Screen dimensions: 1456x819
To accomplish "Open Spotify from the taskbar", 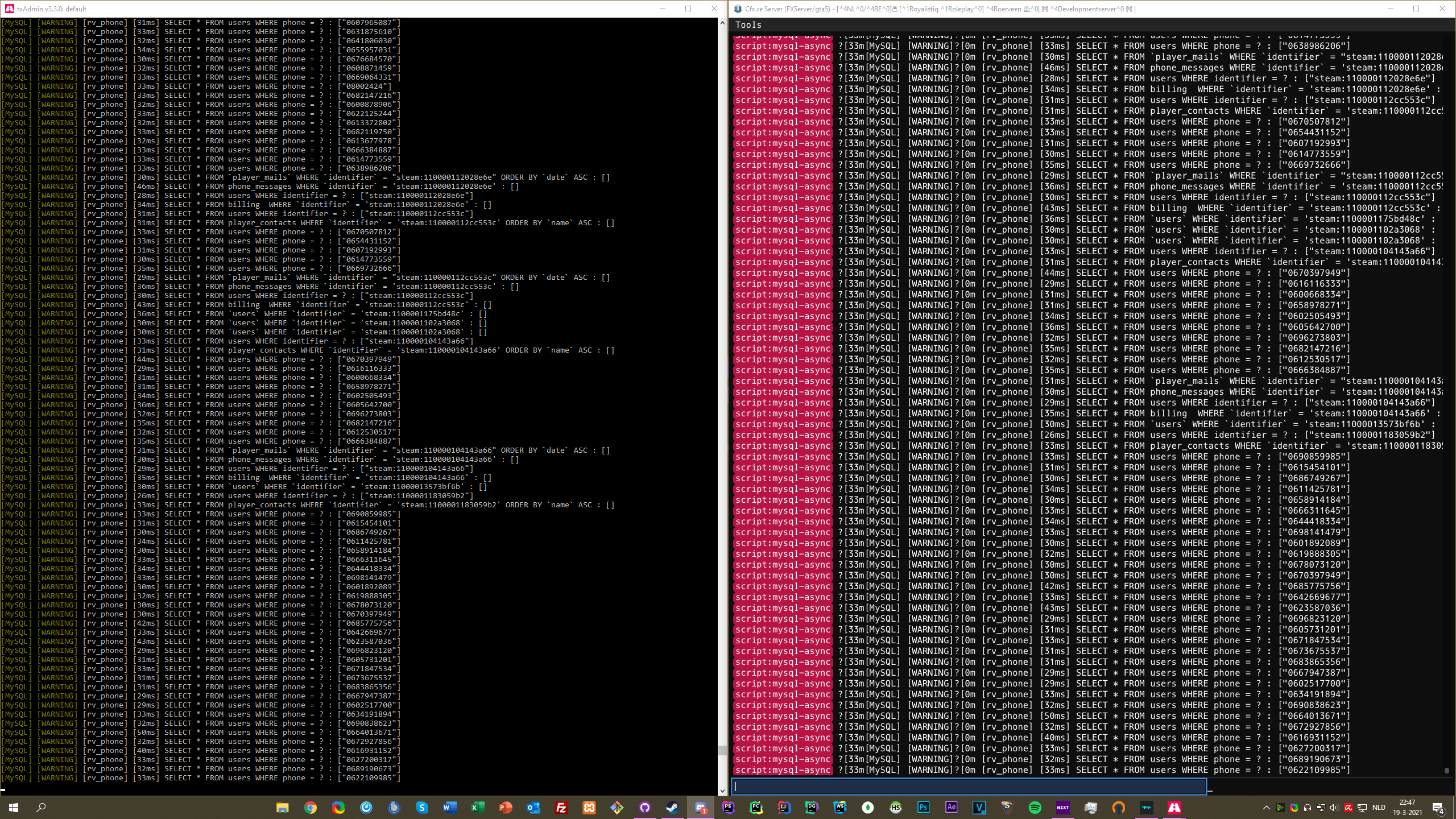I will (1035, 808).
